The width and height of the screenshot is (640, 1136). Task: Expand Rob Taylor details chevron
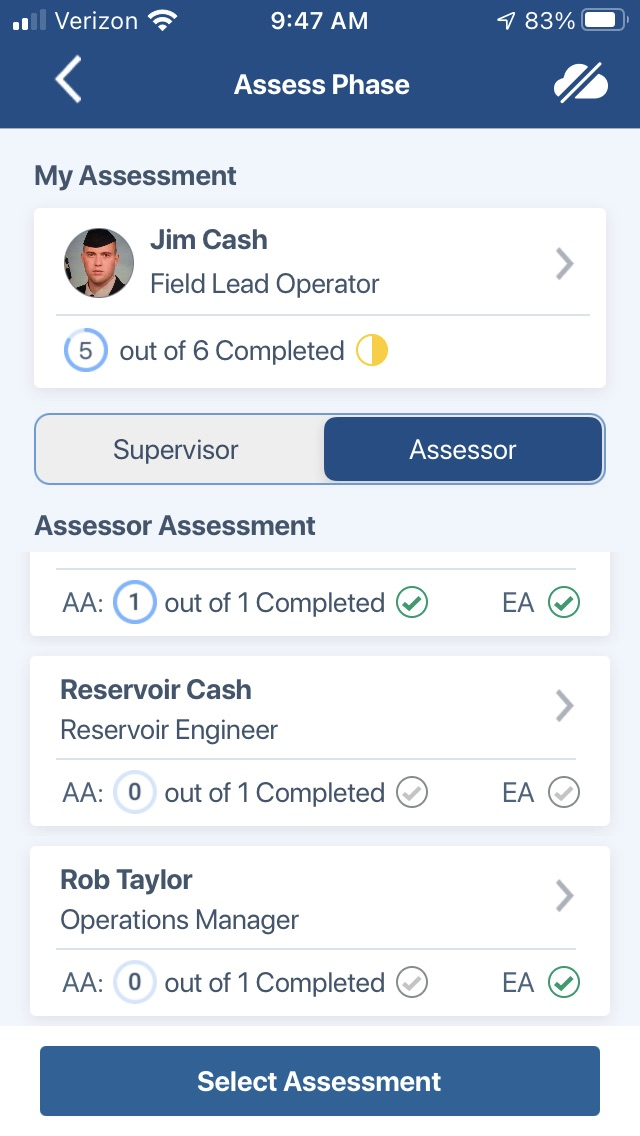click(x=564, y=895)
